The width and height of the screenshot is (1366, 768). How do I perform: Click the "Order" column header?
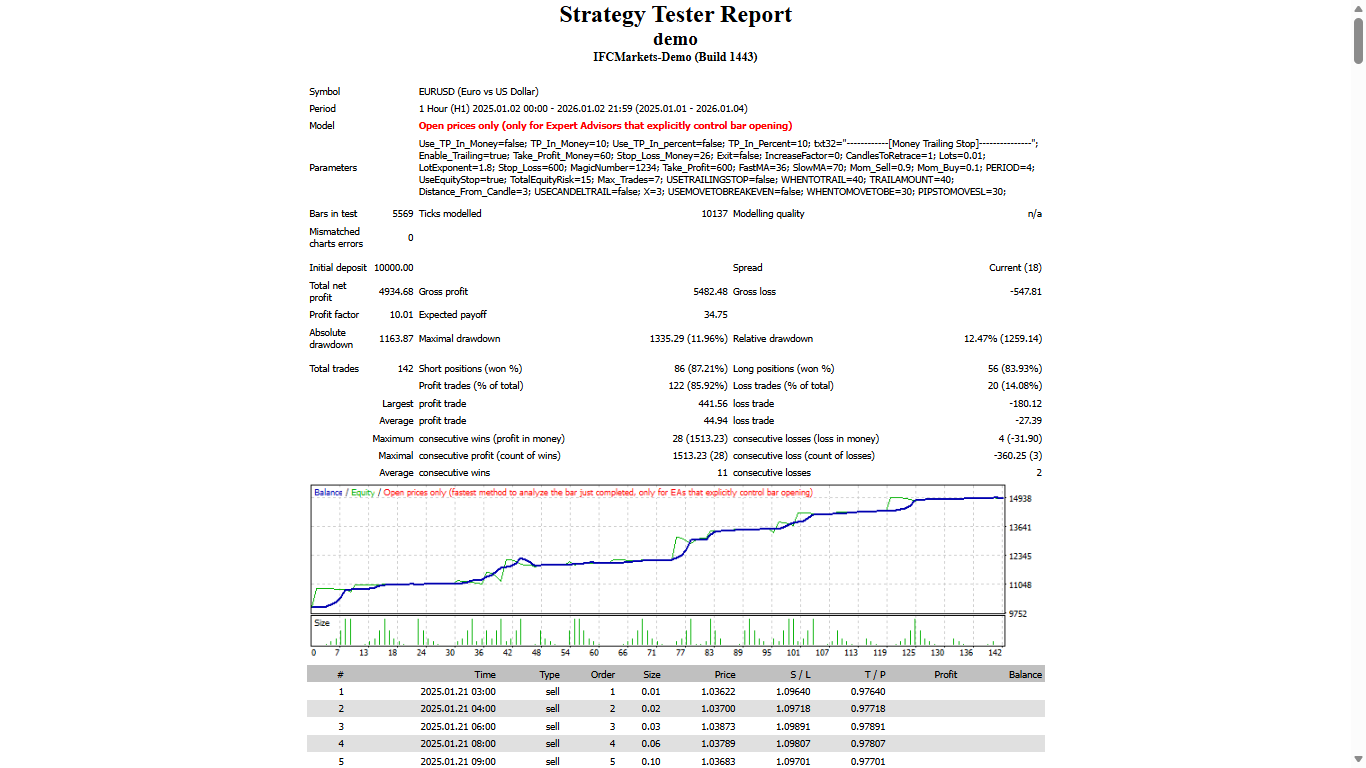(x=603, y=675)
